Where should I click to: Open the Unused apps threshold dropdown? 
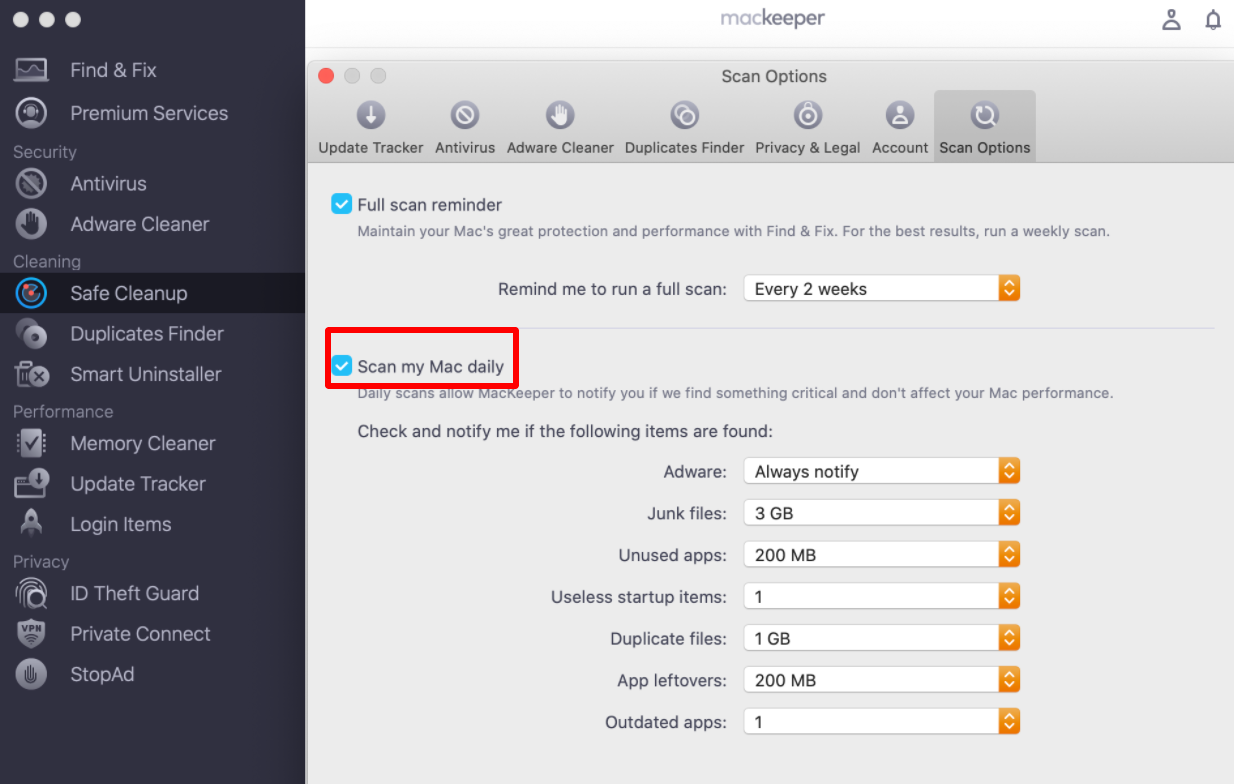coord(882,555)
